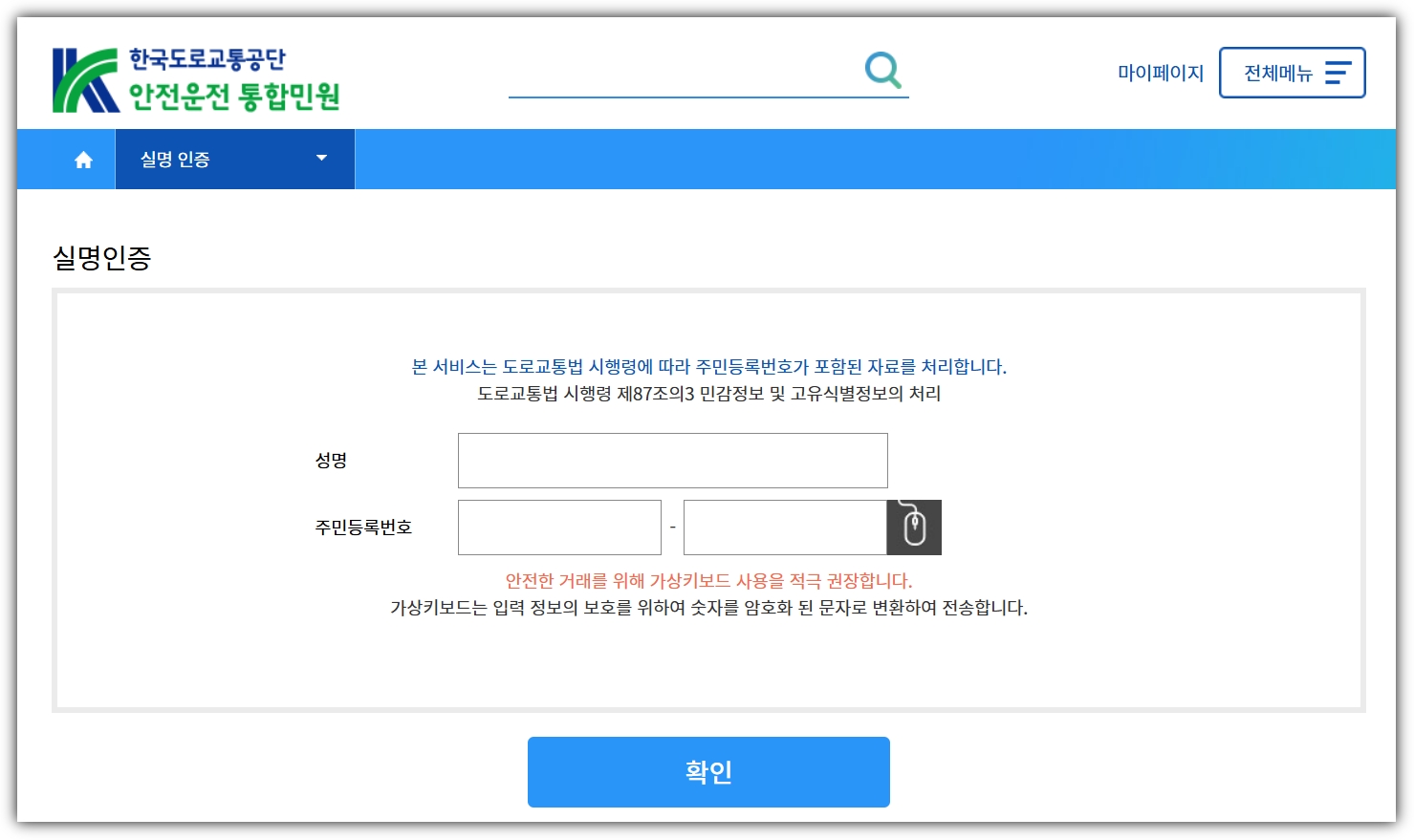This screenshot has width=1414, height=840.
Task: Expand the 실명 인증 dropdown arrow
Action: click(321, 159)
